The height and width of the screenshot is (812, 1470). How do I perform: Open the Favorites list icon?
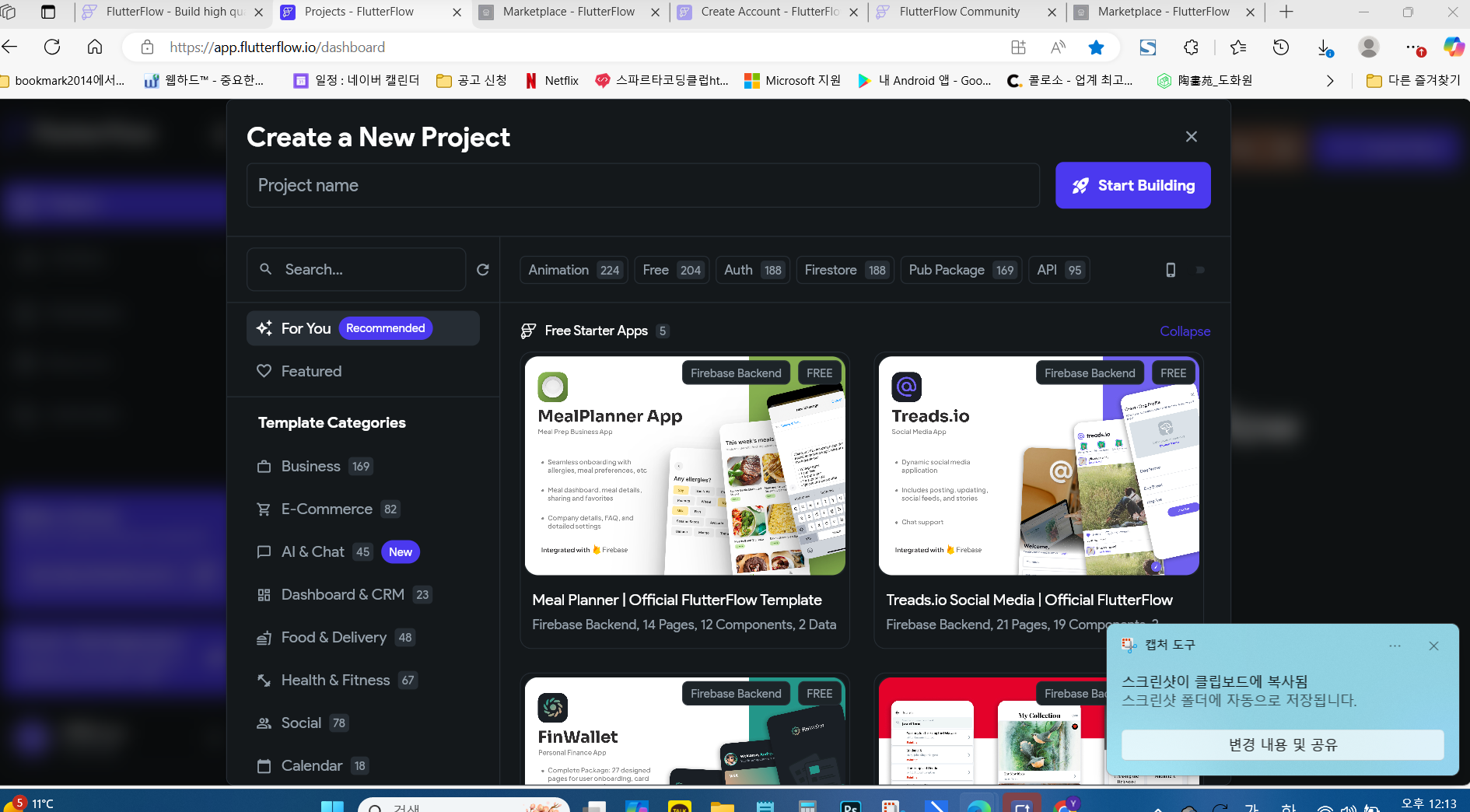(x=1238, y=47)
